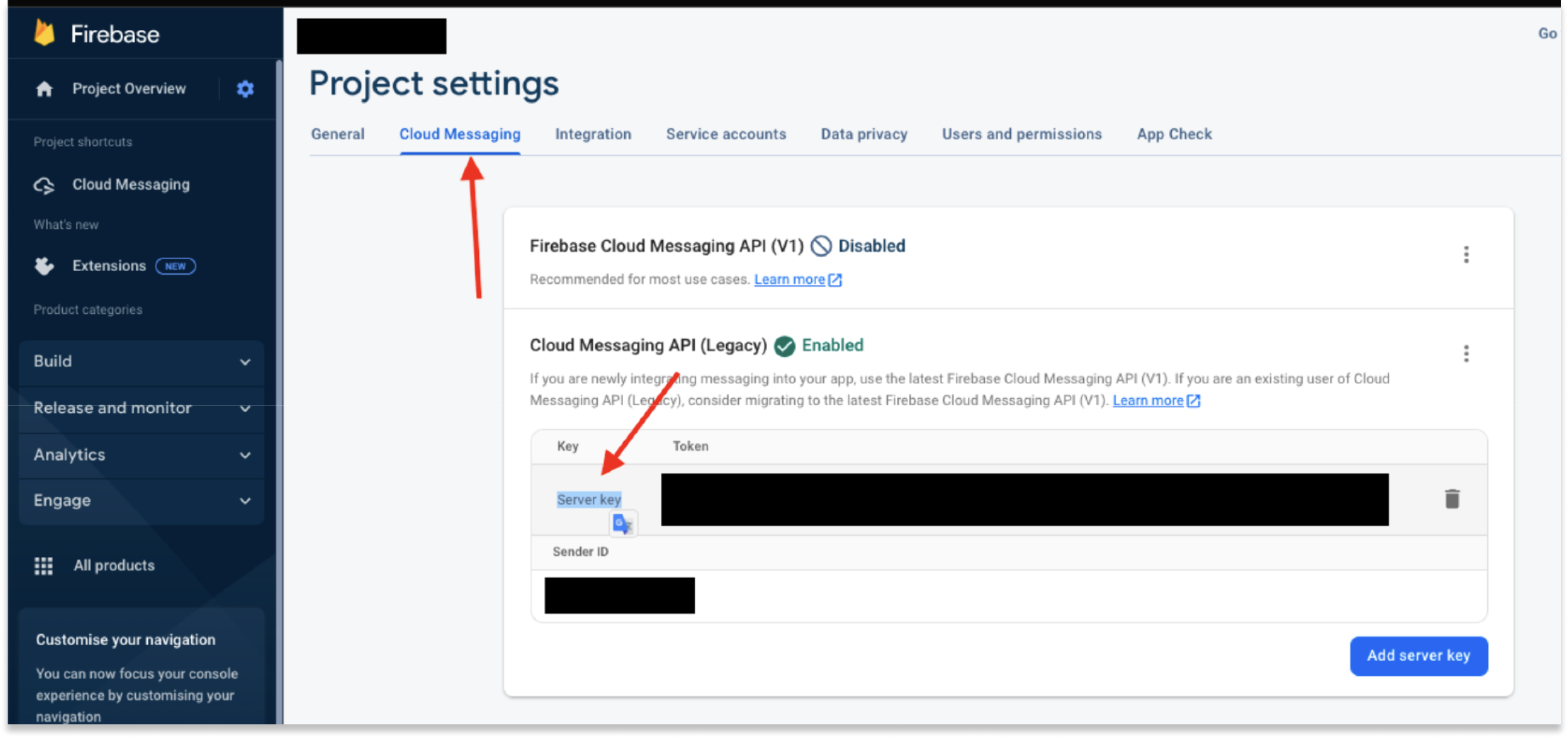
Task: Open Cloud Messaging sidebar shortcut
Action: click(131, 185)
